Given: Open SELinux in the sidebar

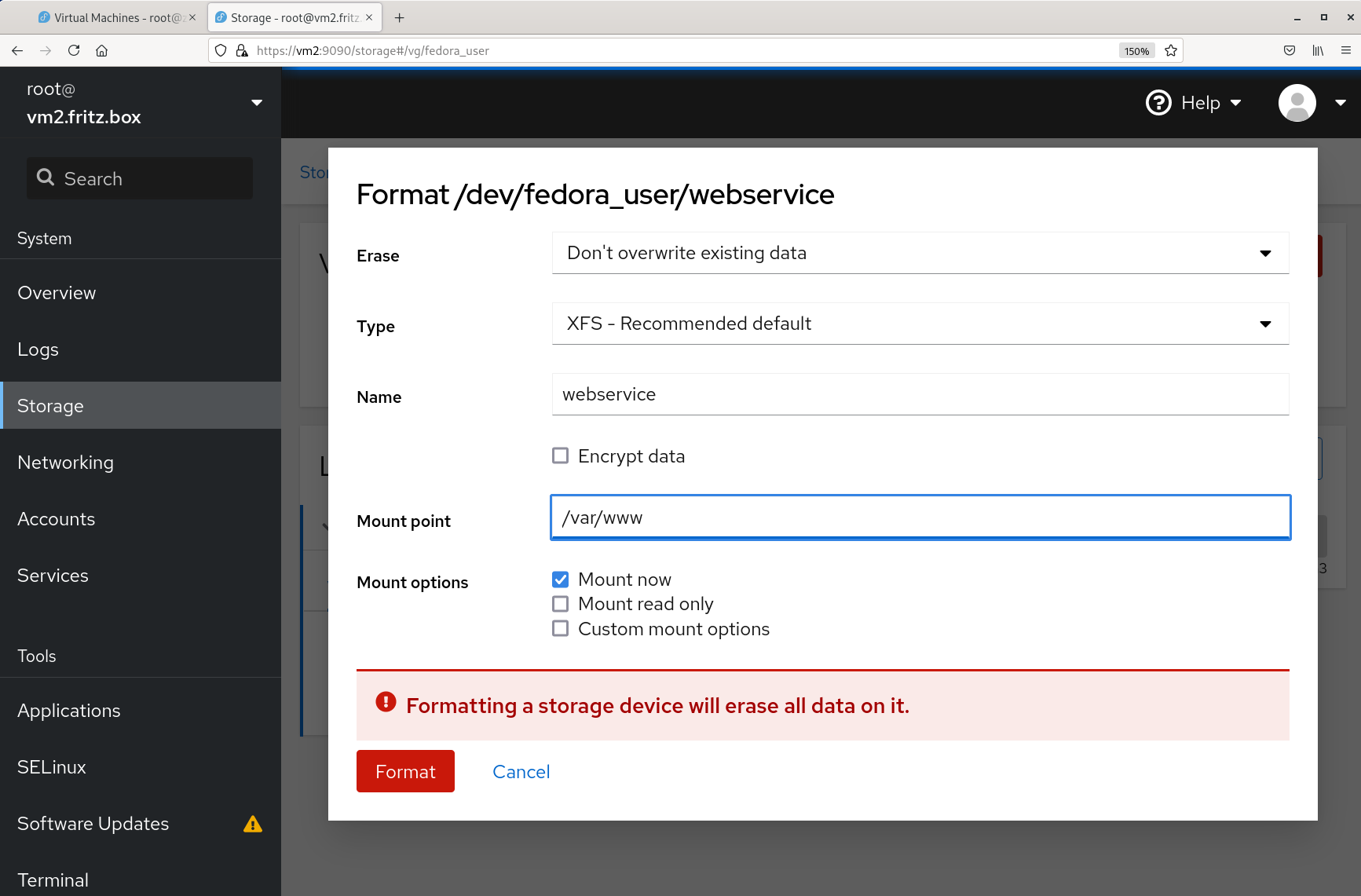Looking at the screenshot, I should coord(141,767).
